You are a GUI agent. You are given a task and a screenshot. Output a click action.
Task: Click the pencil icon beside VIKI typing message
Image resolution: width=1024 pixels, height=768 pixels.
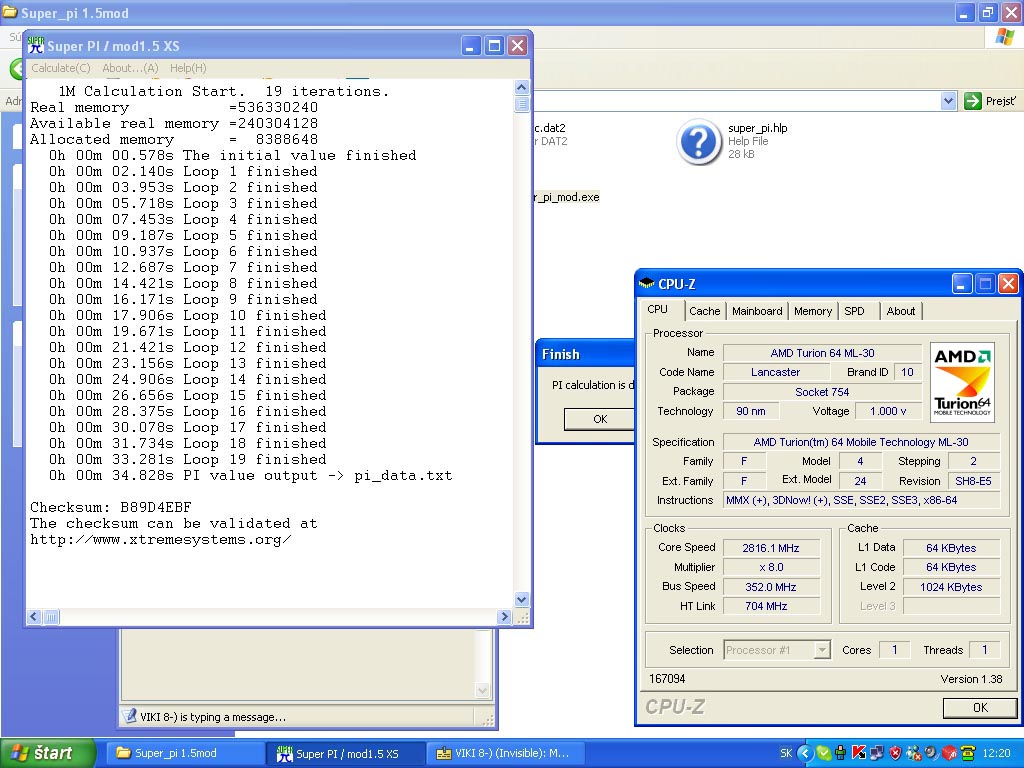[x=129, y=716]
